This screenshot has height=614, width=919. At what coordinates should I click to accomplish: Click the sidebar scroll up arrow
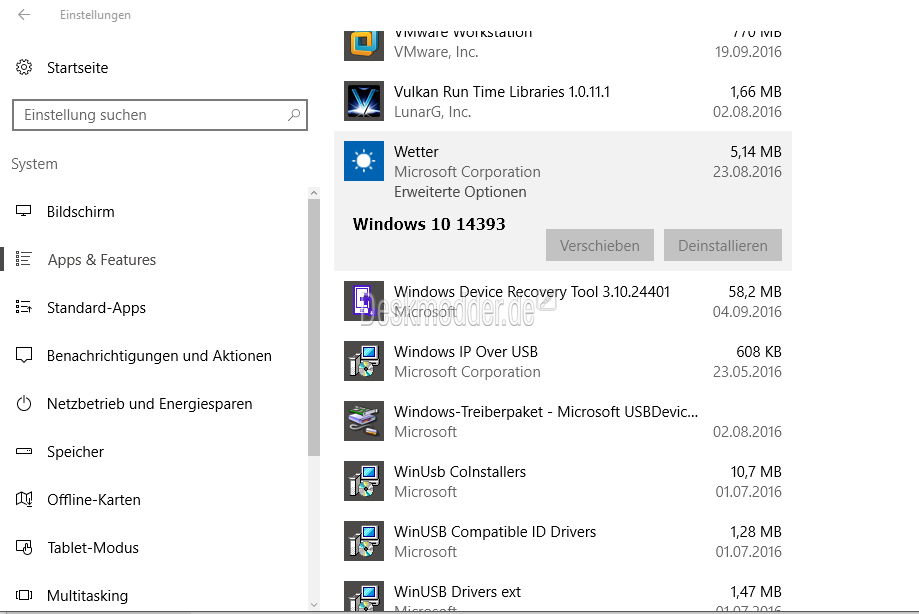[314, 193]
